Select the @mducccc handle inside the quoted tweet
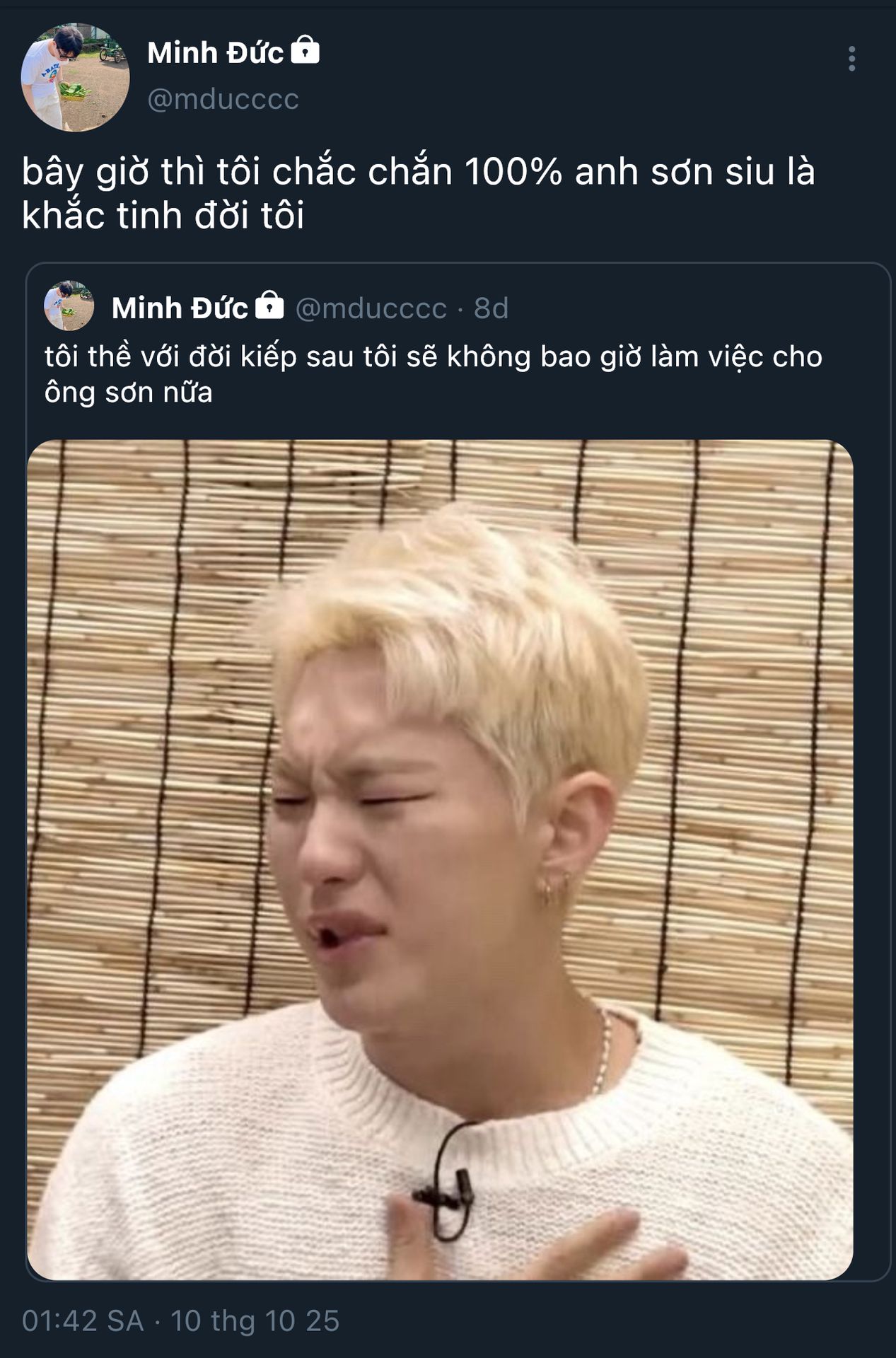Screen dimensions: 896x1358 (371, 308)
